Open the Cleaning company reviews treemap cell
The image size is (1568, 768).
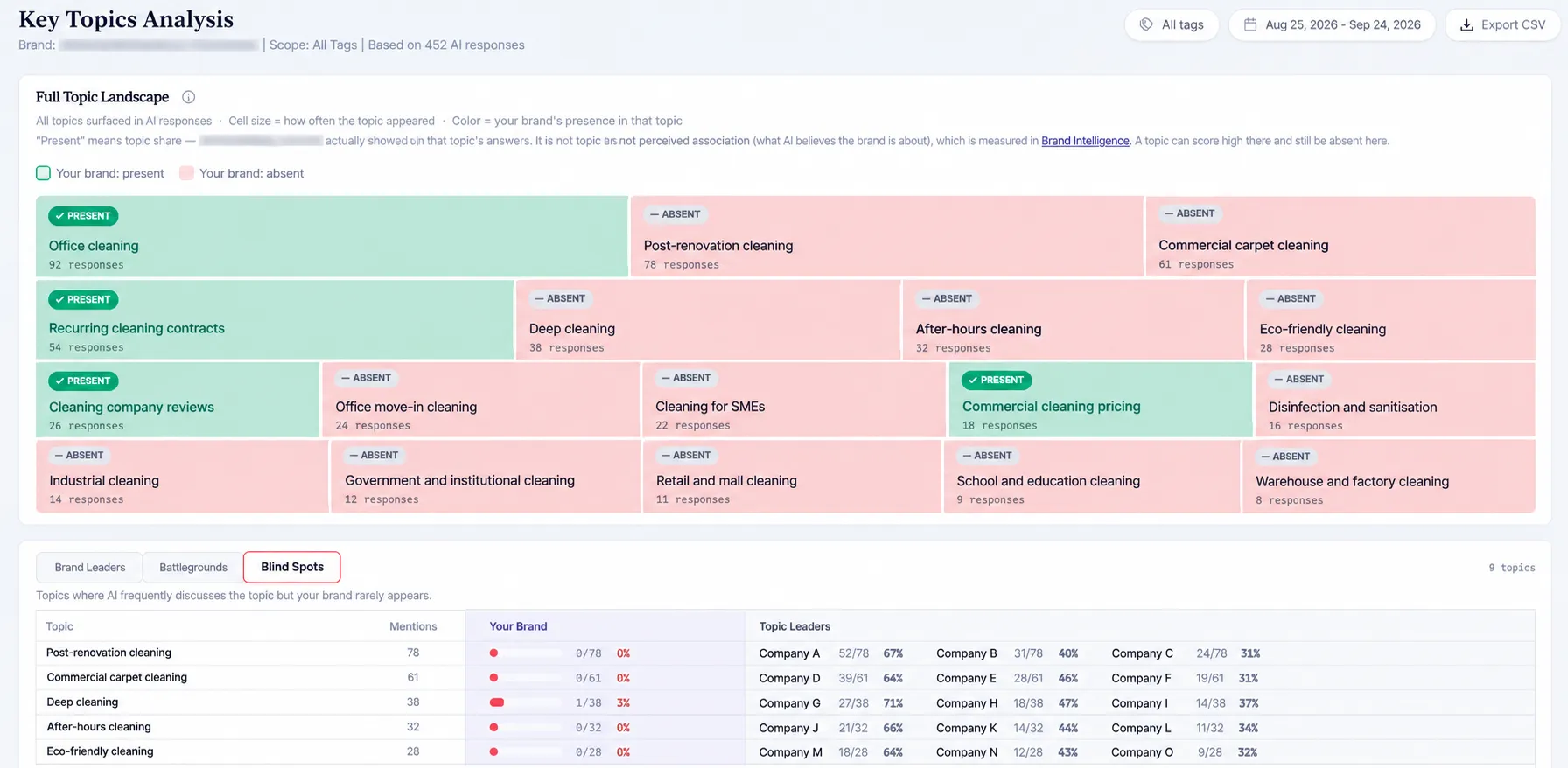tap(178, 400)
